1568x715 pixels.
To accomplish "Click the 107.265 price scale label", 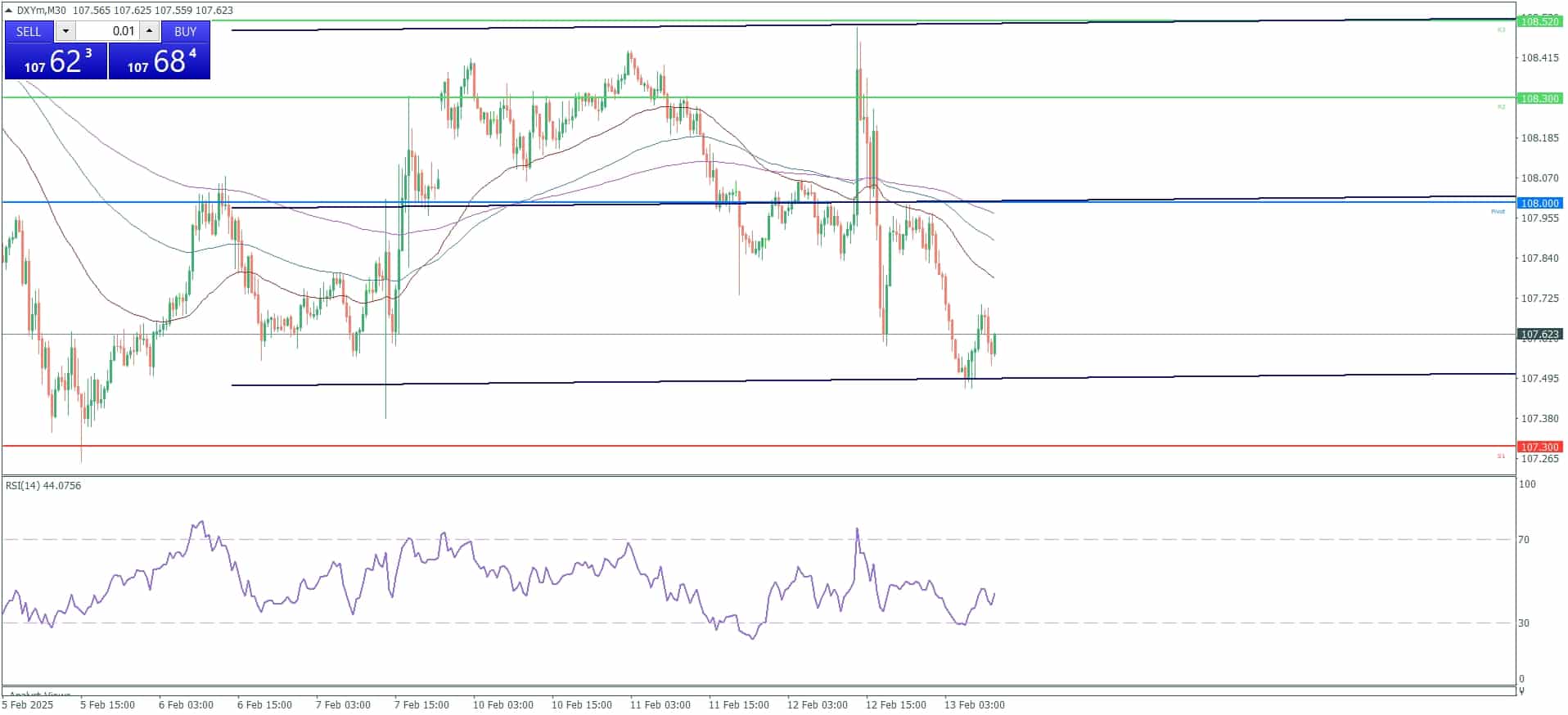I will (1539, 459).
